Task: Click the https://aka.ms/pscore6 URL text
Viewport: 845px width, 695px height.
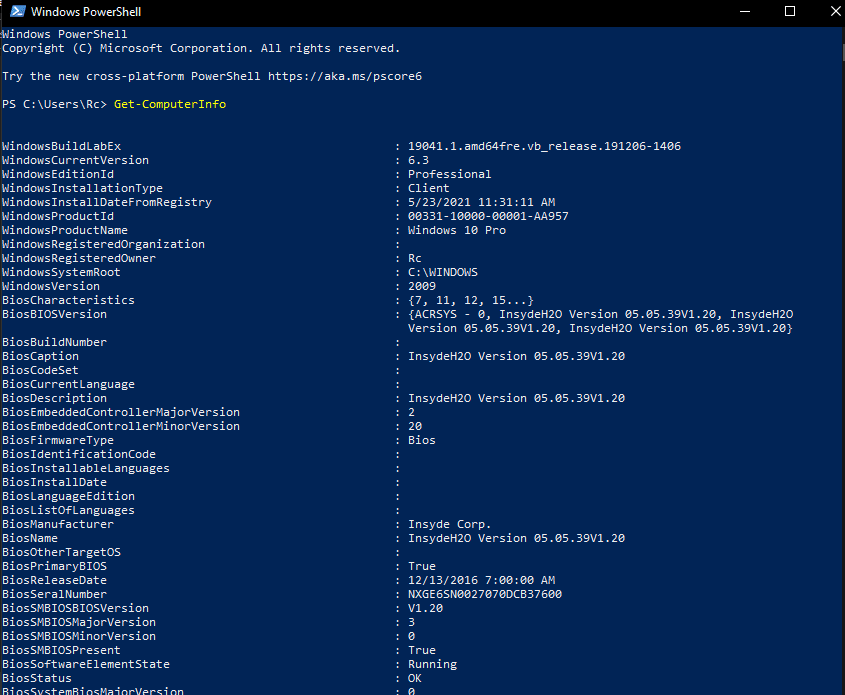Action: coord(345,76)
